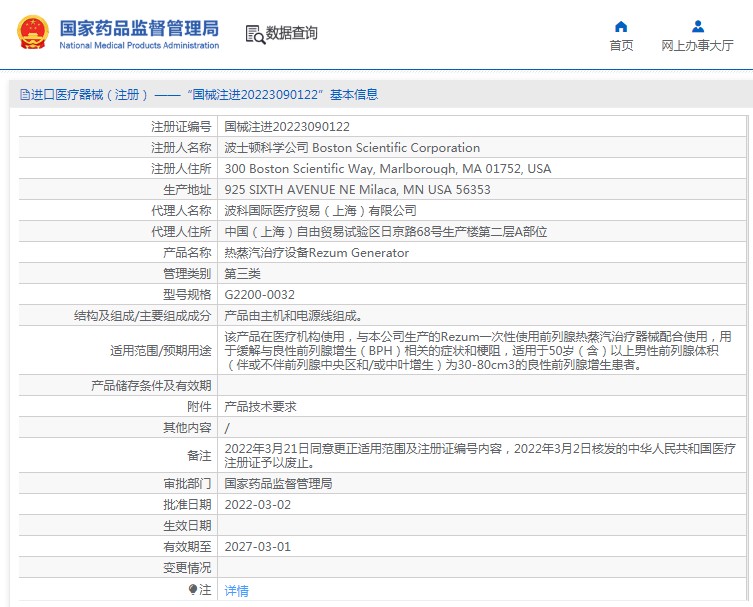Click the 代理人名称 row label
The image size is (753, 607).
[181, 210]
